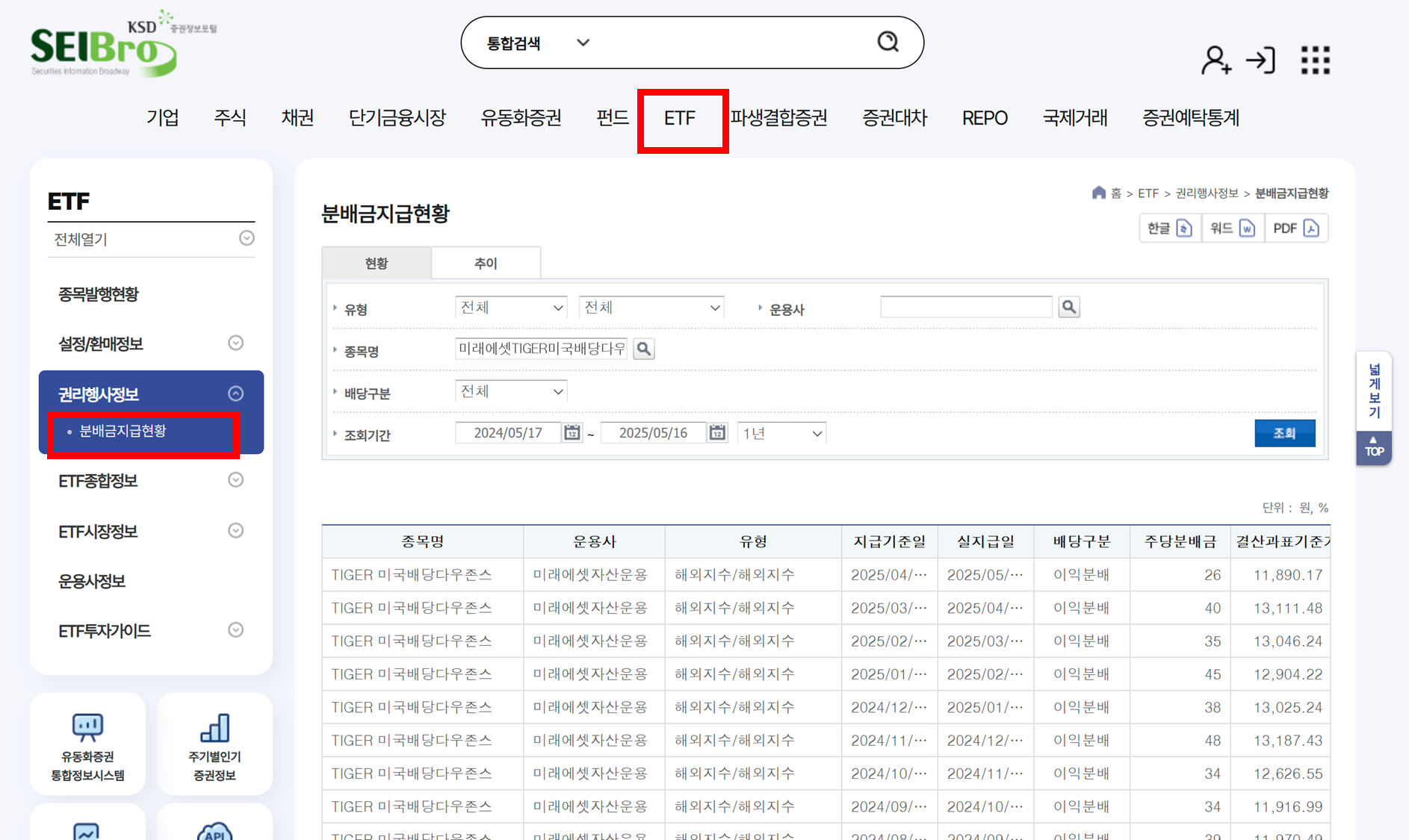Open the 파생결합증권 top menu
This screenshot has height=840, width=1409.
coord(779,118)
